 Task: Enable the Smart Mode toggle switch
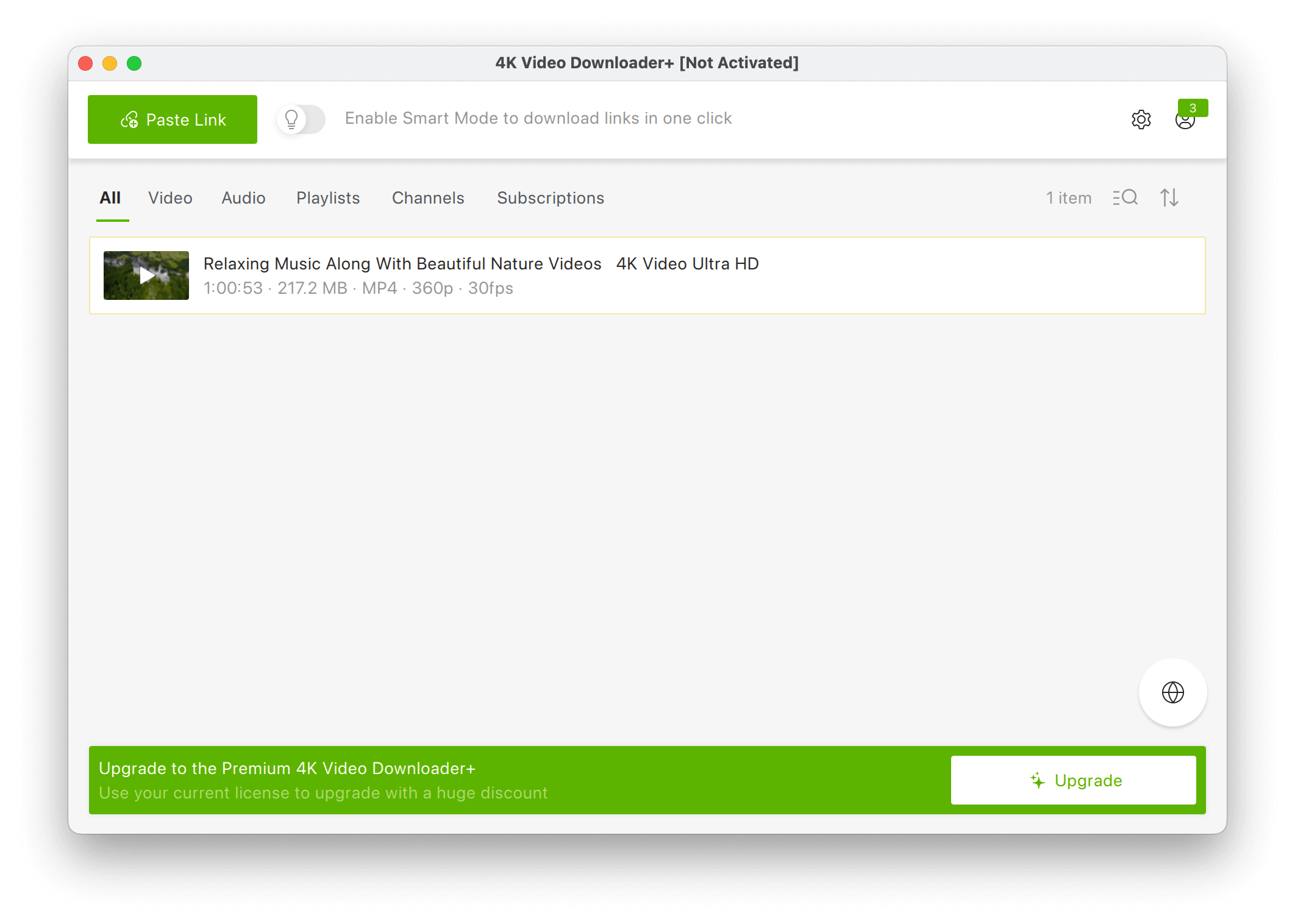point(301,119)
